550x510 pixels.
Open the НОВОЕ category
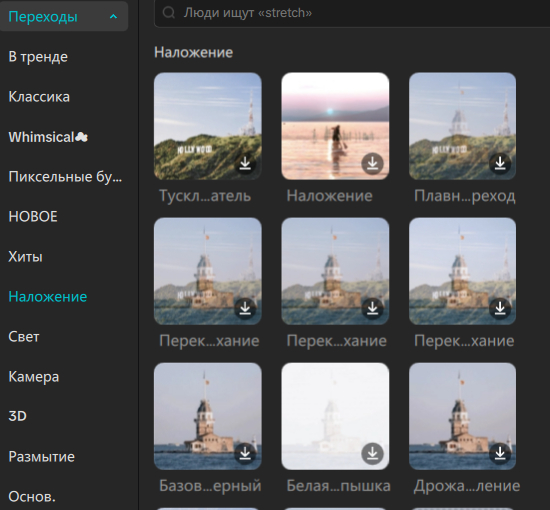click(x=33, y=217)
